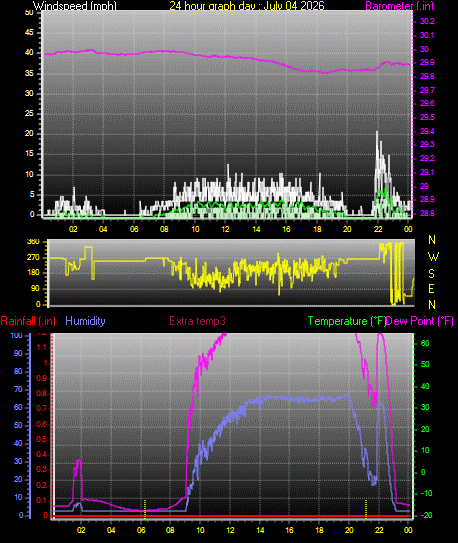Click the '22' hour label under the bottom graph

379,530
